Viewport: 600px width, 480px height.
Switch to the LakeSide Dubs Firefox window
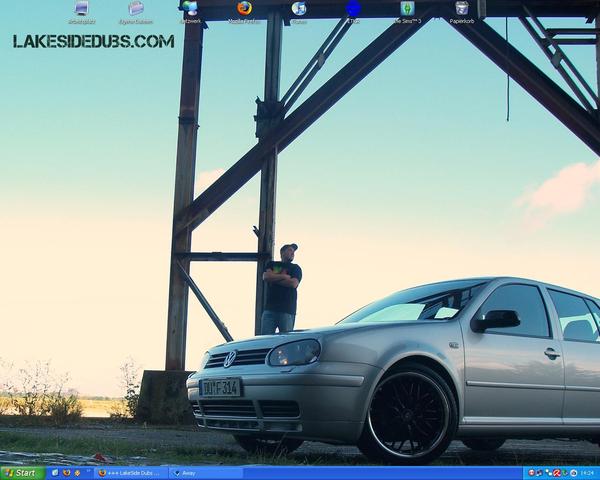click(132, 473)
